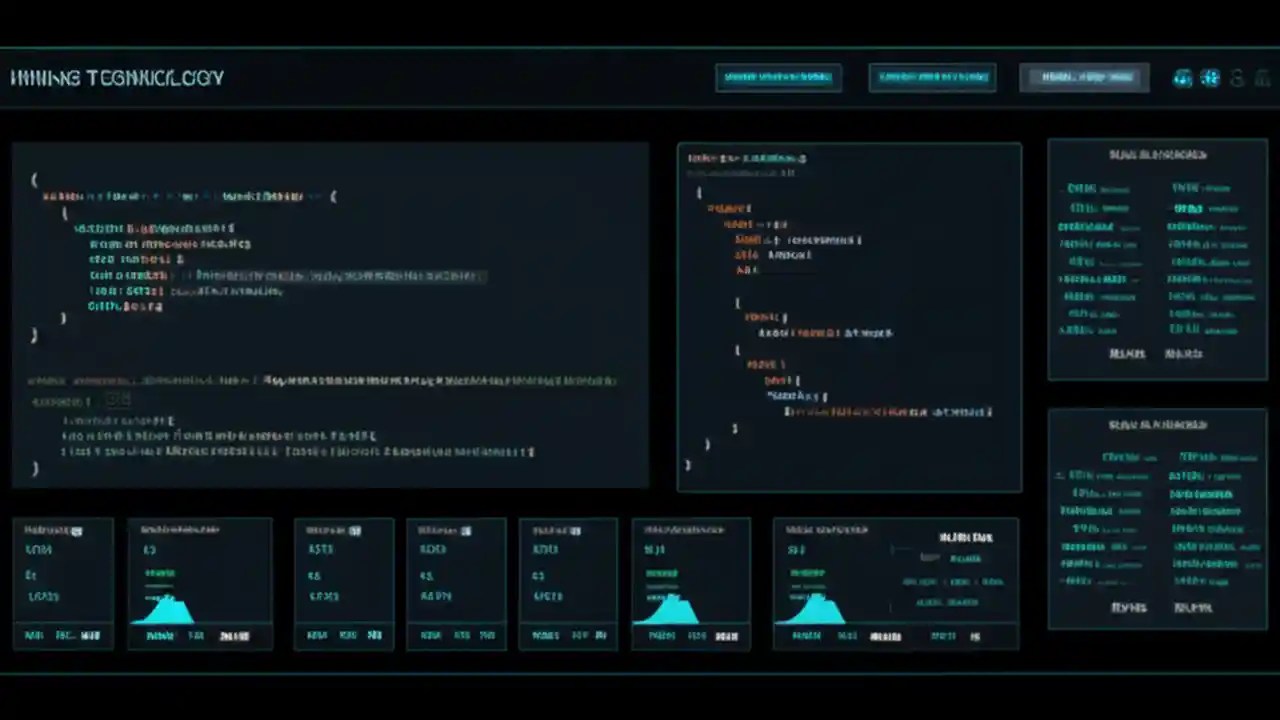Click the small icon on the first metric card
This screenshot has height=720, width=1280.
[x=76, y=529]
